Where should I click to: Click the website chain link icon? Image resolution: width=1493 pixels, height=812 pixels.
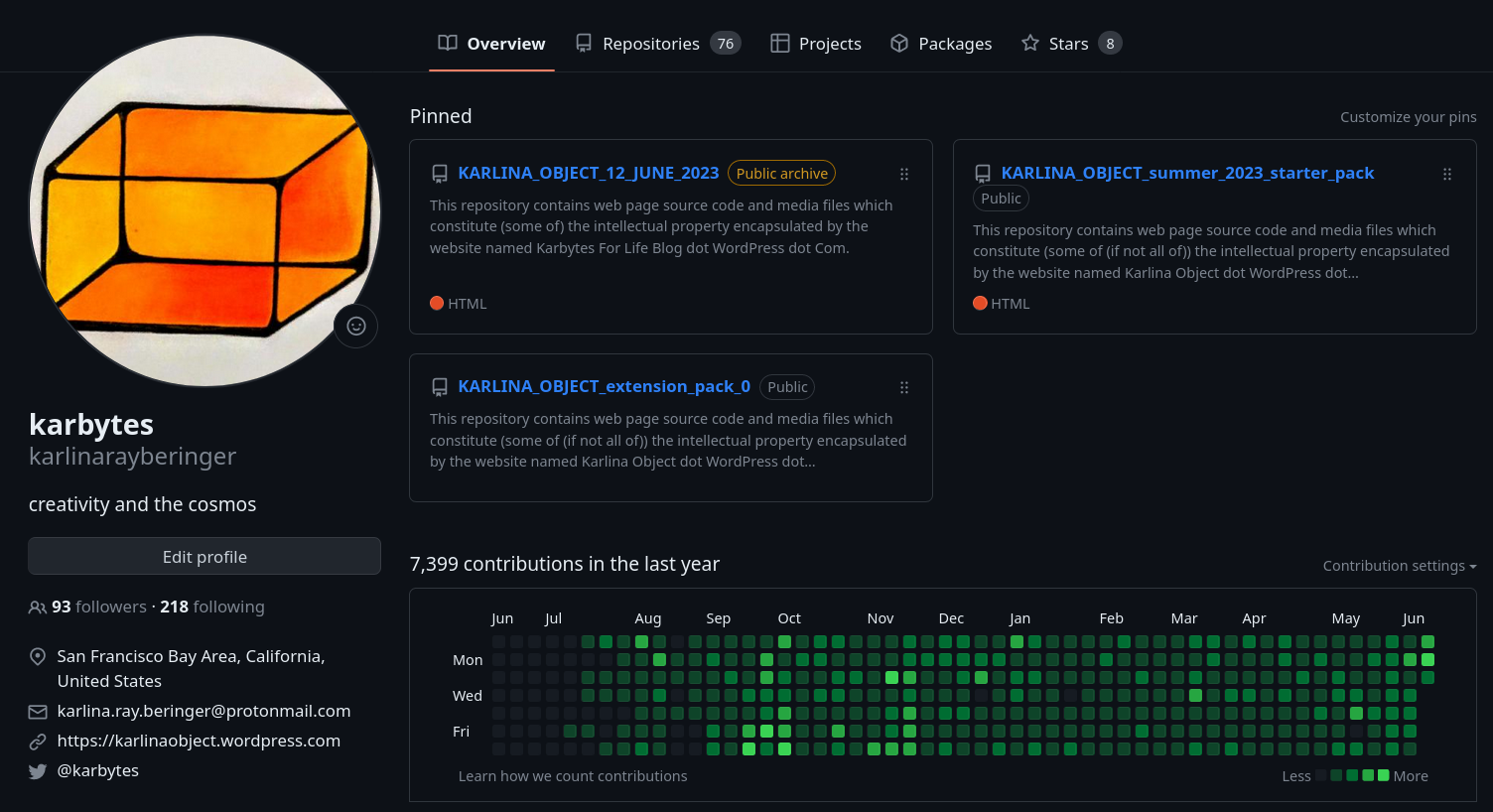(38, 742)
